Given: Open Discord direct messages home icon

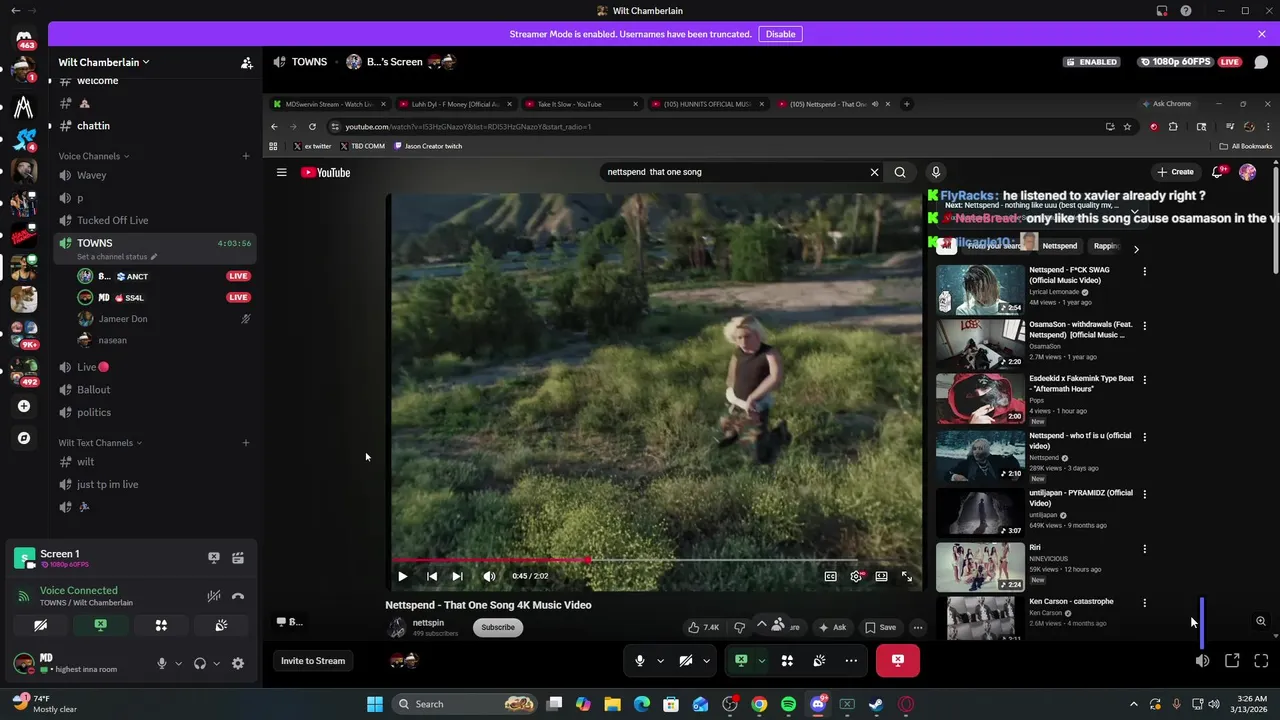Looking at the screenshot, I should pos(24,40).
